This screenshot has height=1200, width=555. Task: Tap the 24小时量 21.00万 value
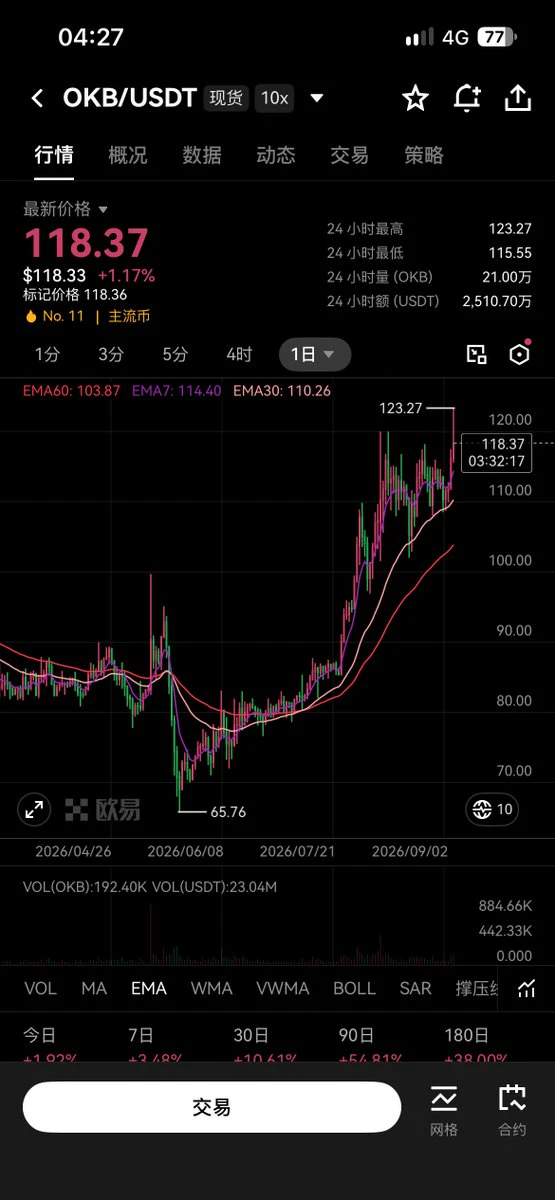pyautogui.click(x=508, y=277)
